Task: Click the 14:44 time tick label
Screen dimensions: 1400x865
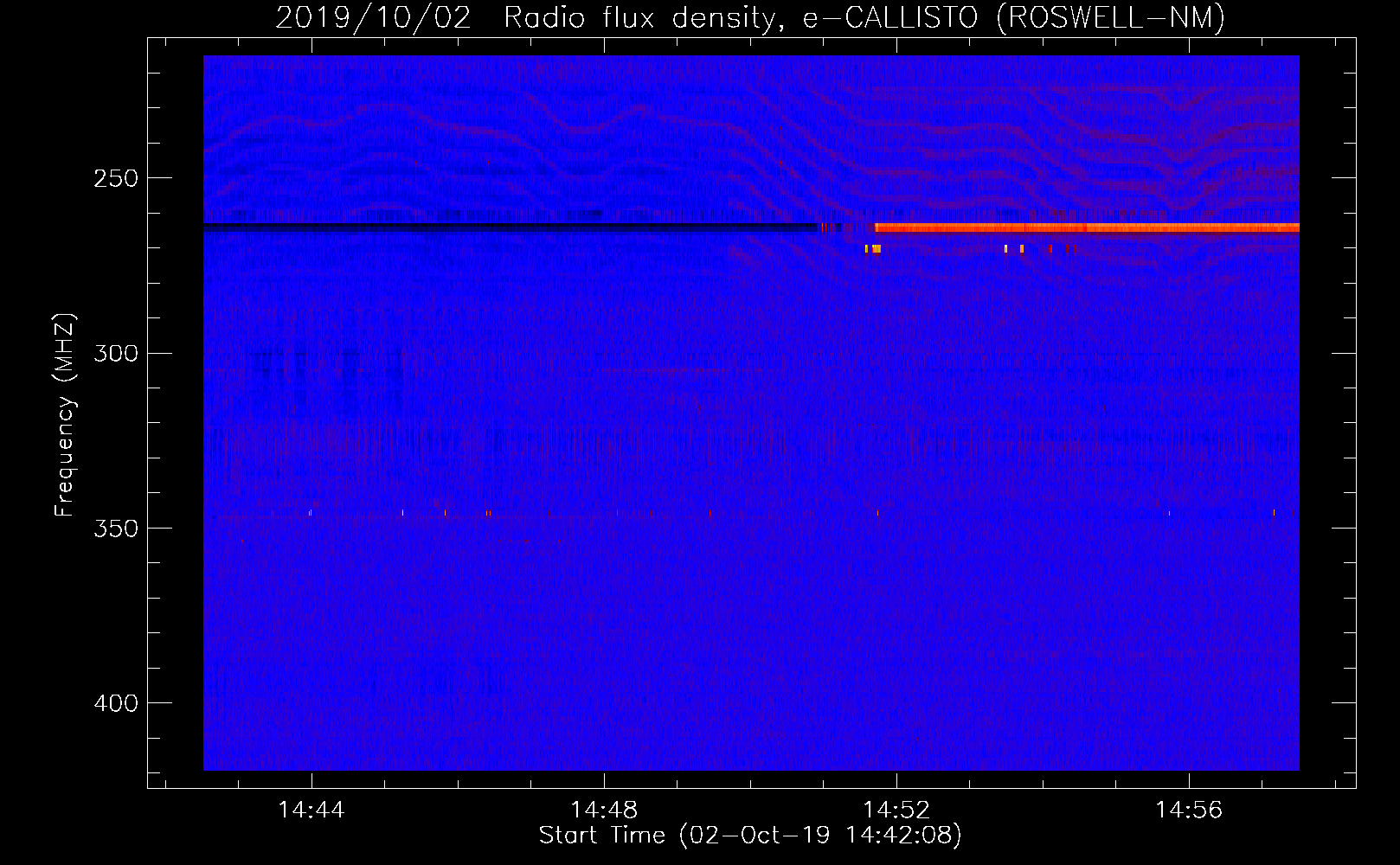Action: click(x=311, y=810)
